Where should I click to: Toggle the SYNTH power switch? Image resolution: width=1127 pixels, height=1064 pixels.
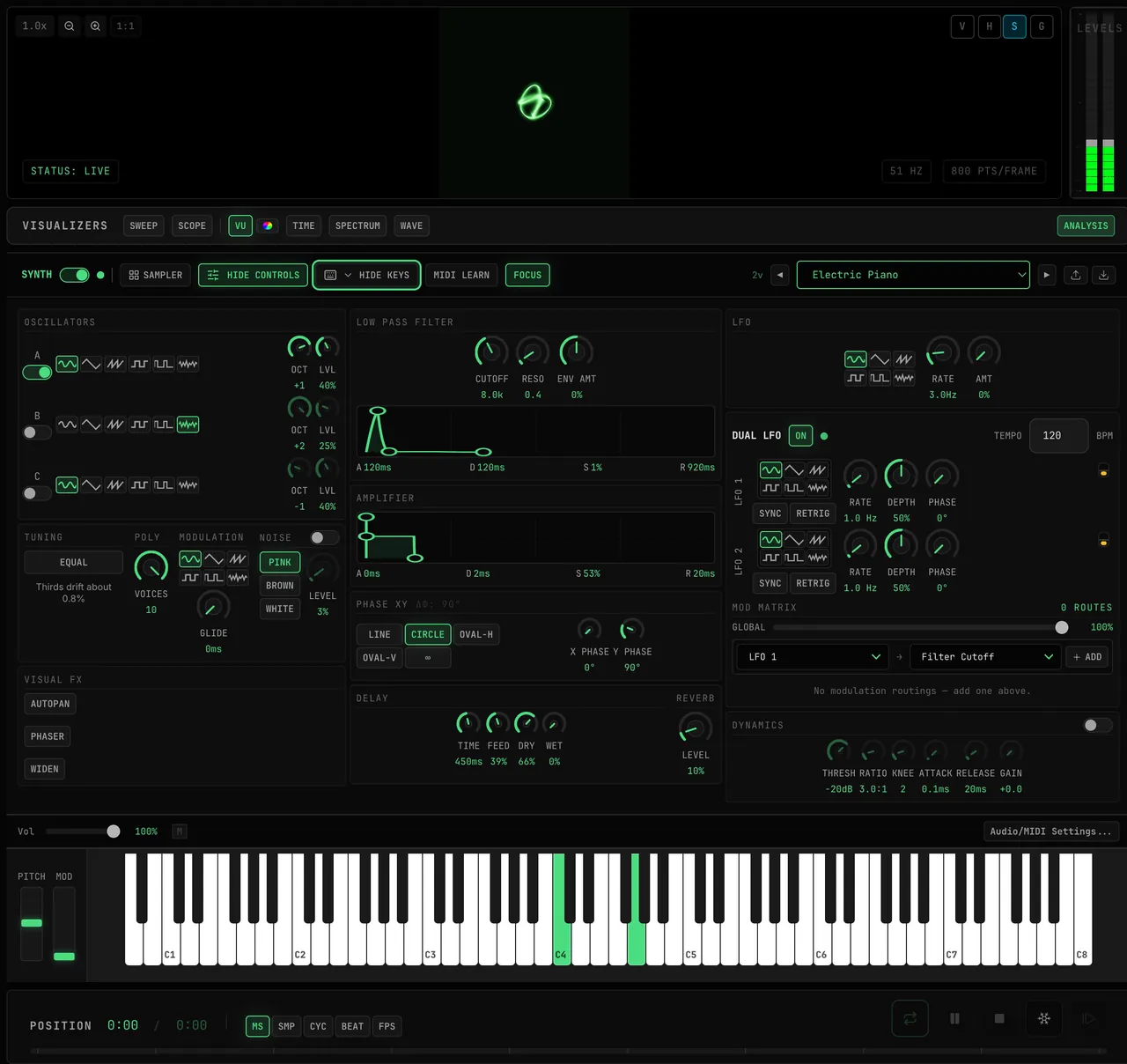click(75, 275)
